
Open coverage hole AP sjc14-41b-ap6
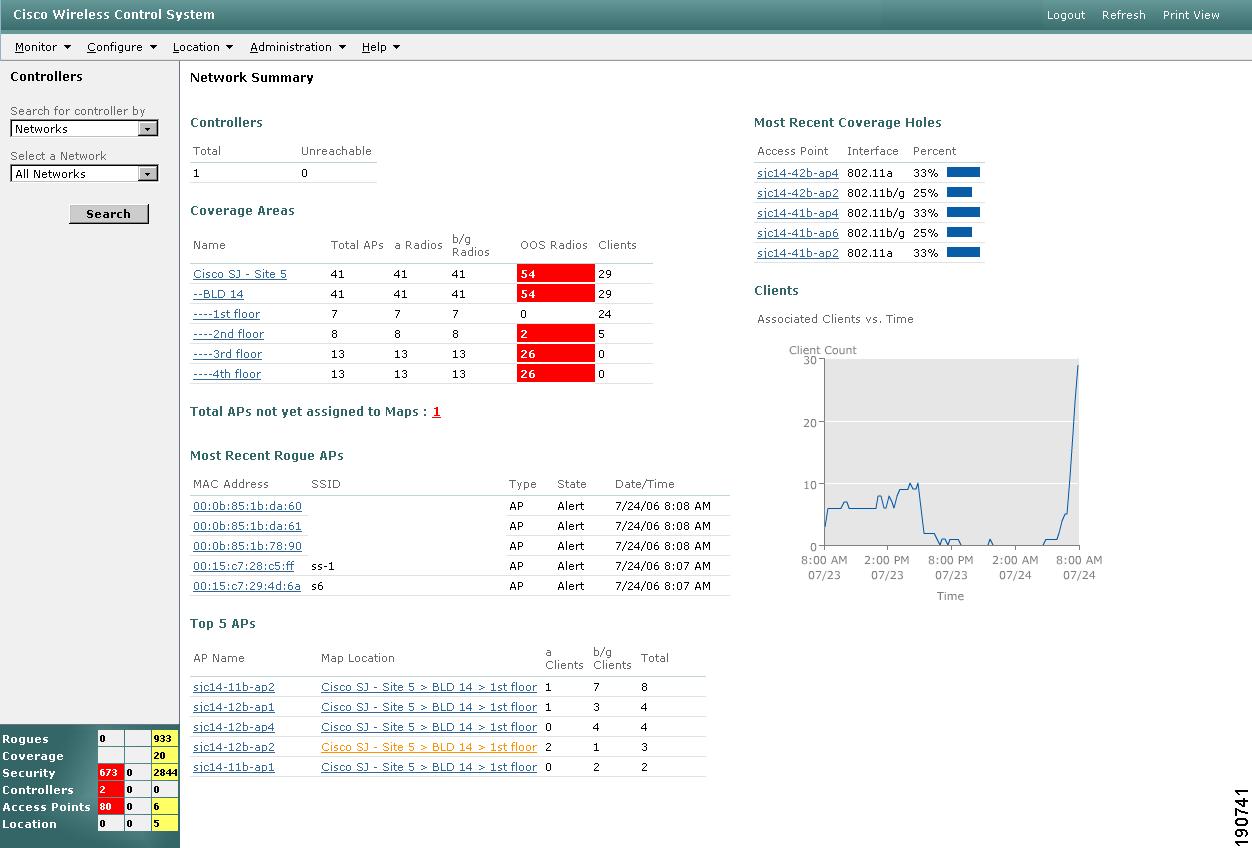pyautogui.click(x=798, y=233)
